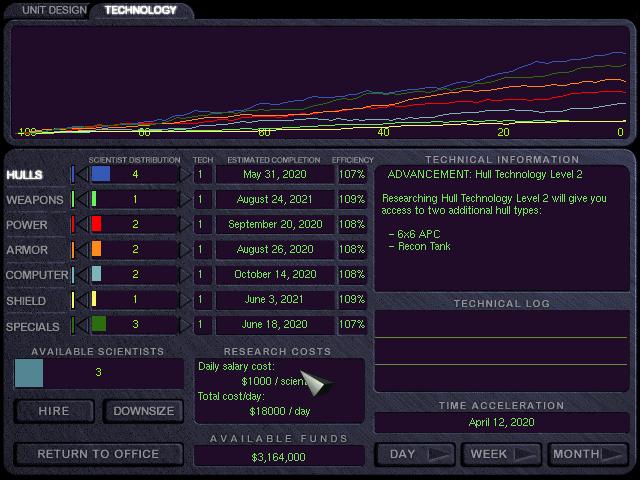Decrease scientists assigned to Hulls
Image resolution: width=640 pixels, height=480 pixels.
(80, 175)
